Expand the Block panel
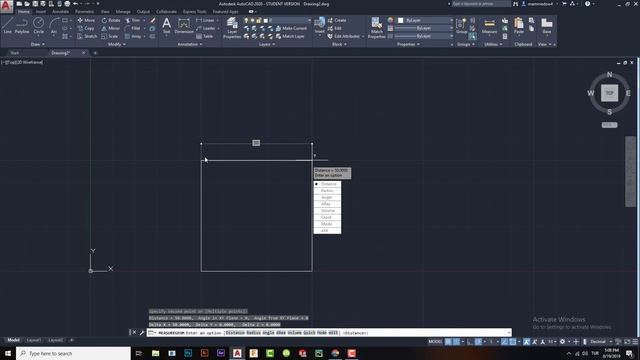This screenshot has width=640, height=360. pos(339,44)
